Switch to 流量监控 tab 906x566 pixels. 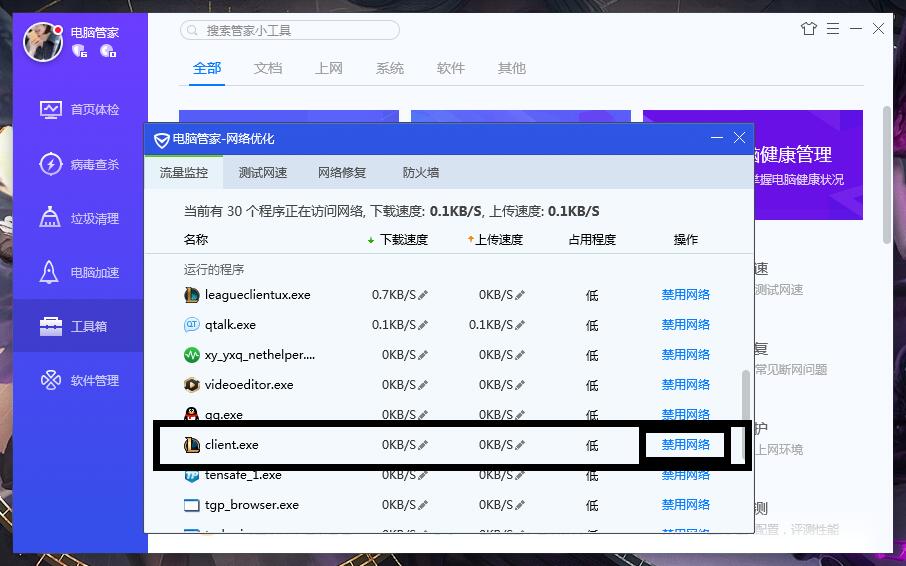click(x=184, y=172)
